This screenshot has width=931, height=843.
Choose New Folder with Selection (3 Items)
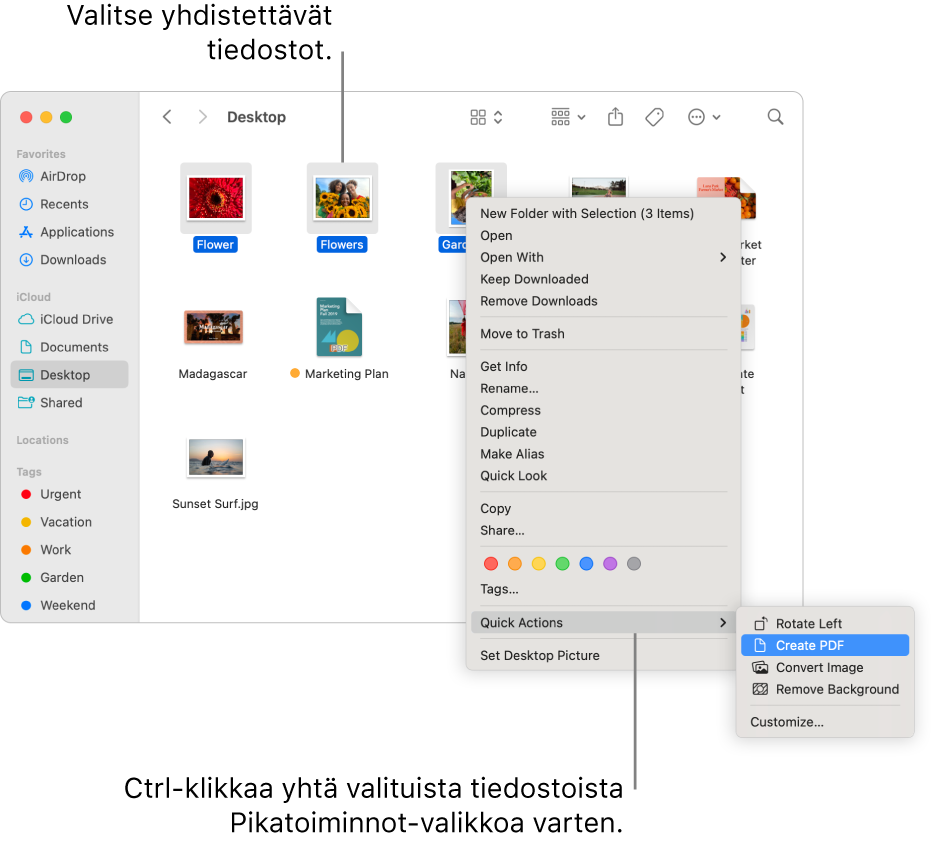pos(603,213)
